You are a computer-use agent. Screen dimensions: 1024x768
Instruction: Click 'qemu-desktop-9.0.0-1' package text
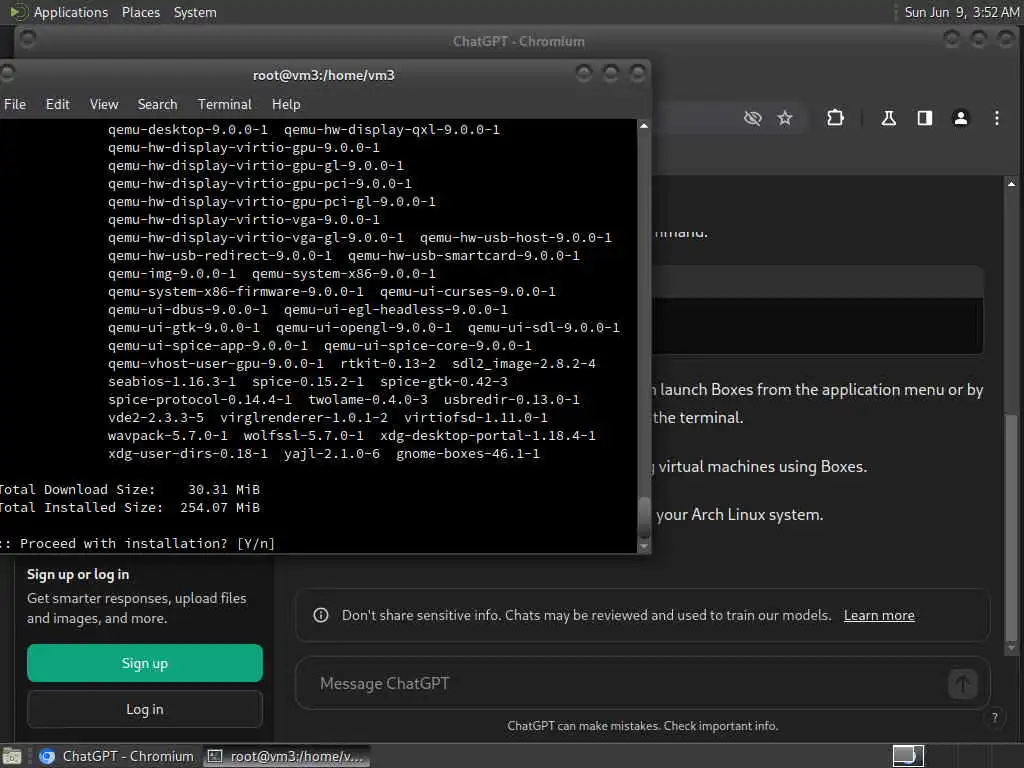(x=187, y=129)
